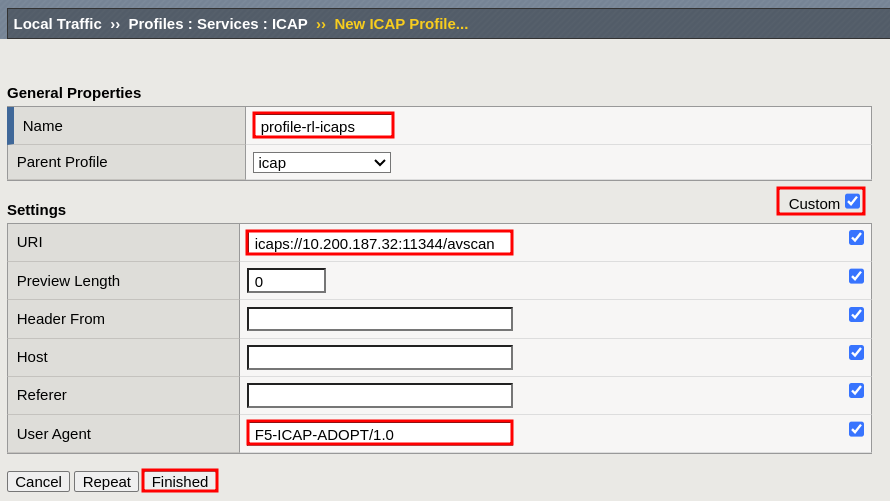Go to Profiles : Services : ICAP breadcrumb
890x501 pixels.
217,23
